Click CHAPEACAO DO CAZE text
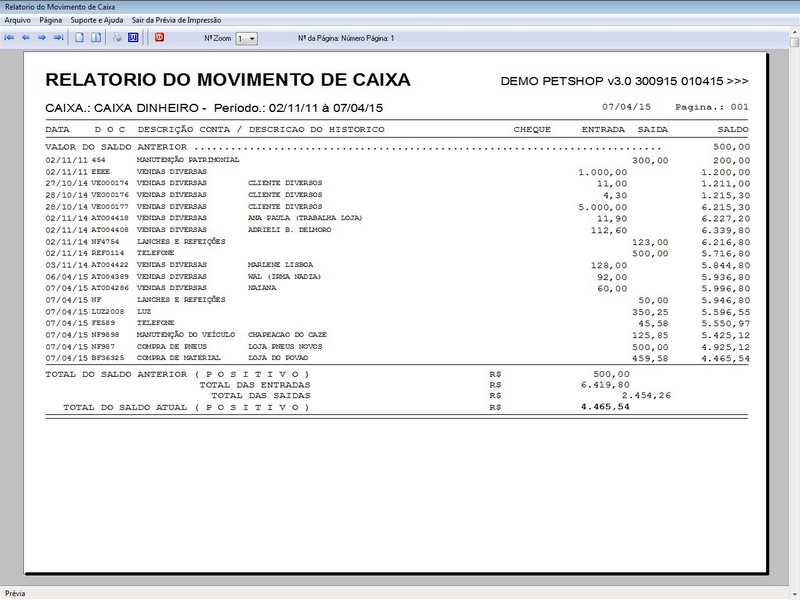Viewport: 800px width, 600px height. pos(287,335)
